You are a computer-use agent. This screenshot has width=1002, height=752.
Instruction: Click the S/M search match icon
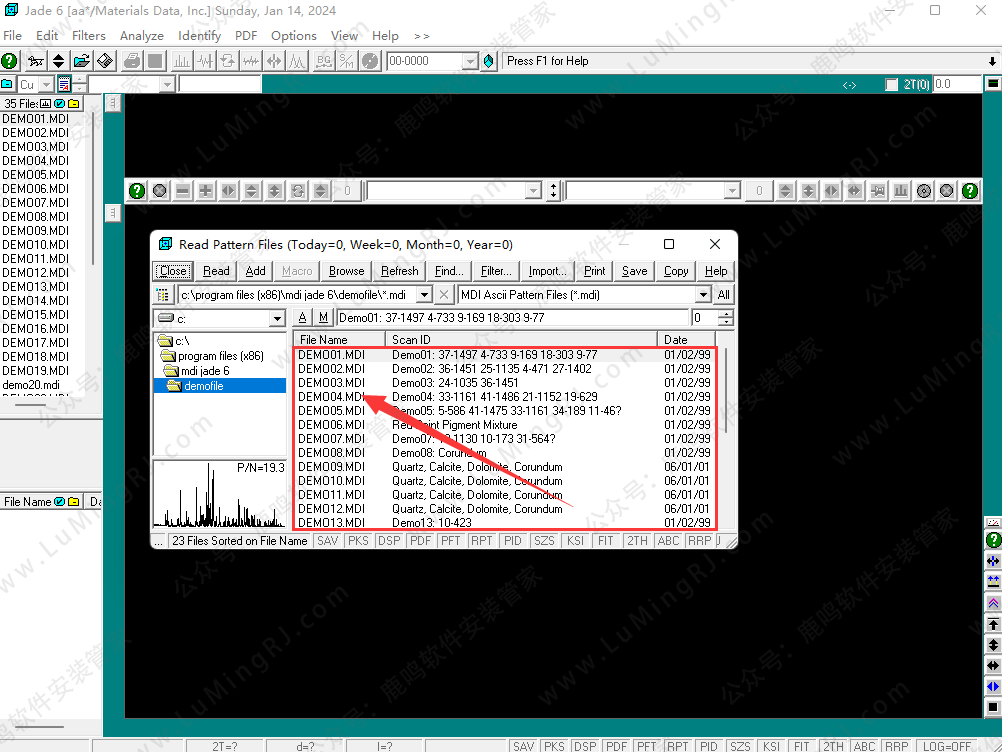pyautogui.click(x=346, y=61)
